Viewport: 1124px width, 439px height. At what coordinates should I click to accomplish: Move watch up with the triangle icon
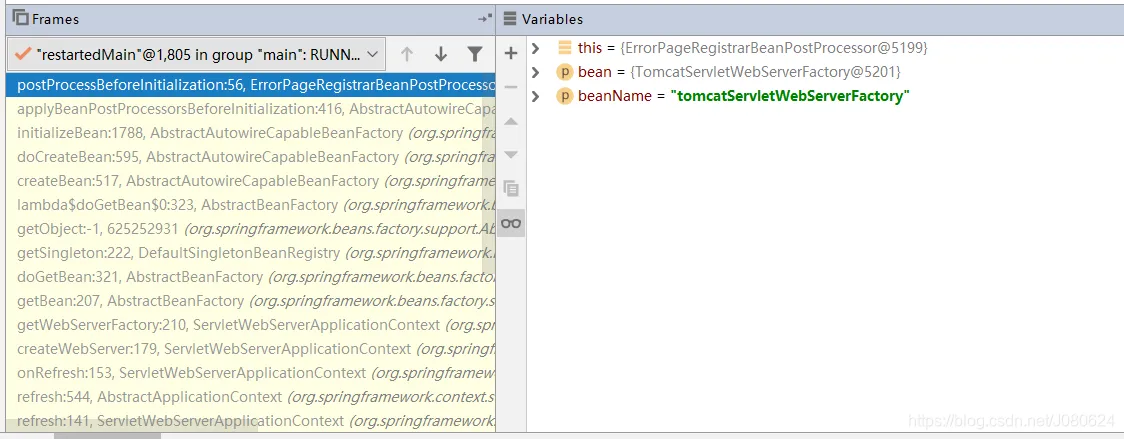511,121
